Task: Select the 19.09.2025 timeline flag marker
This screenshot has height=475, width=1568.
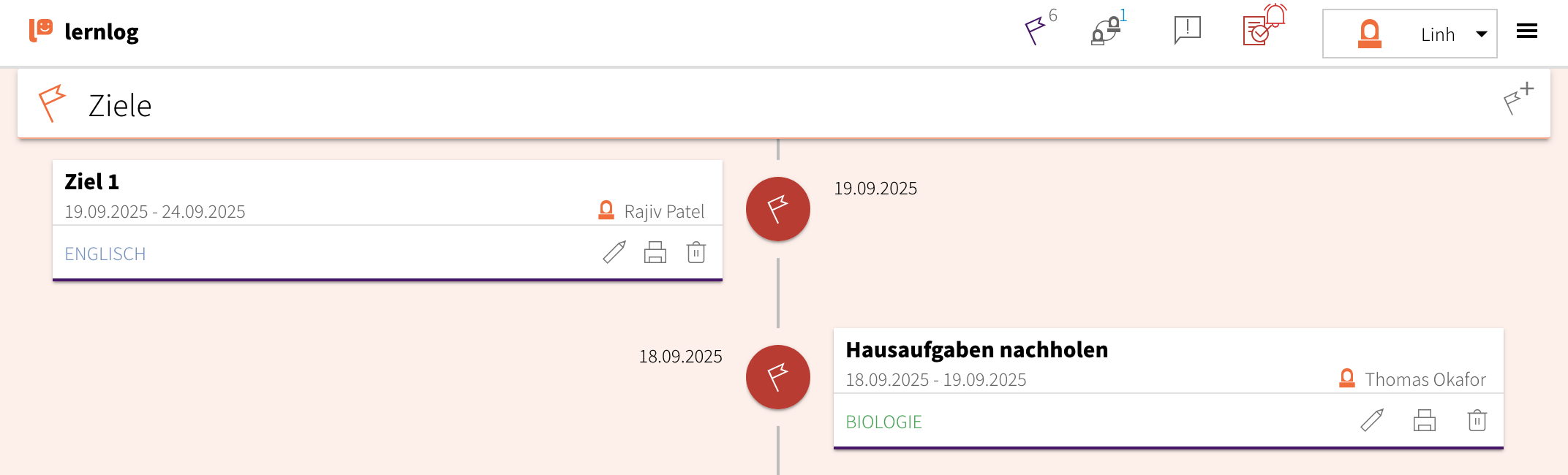Action: [778, 209]
